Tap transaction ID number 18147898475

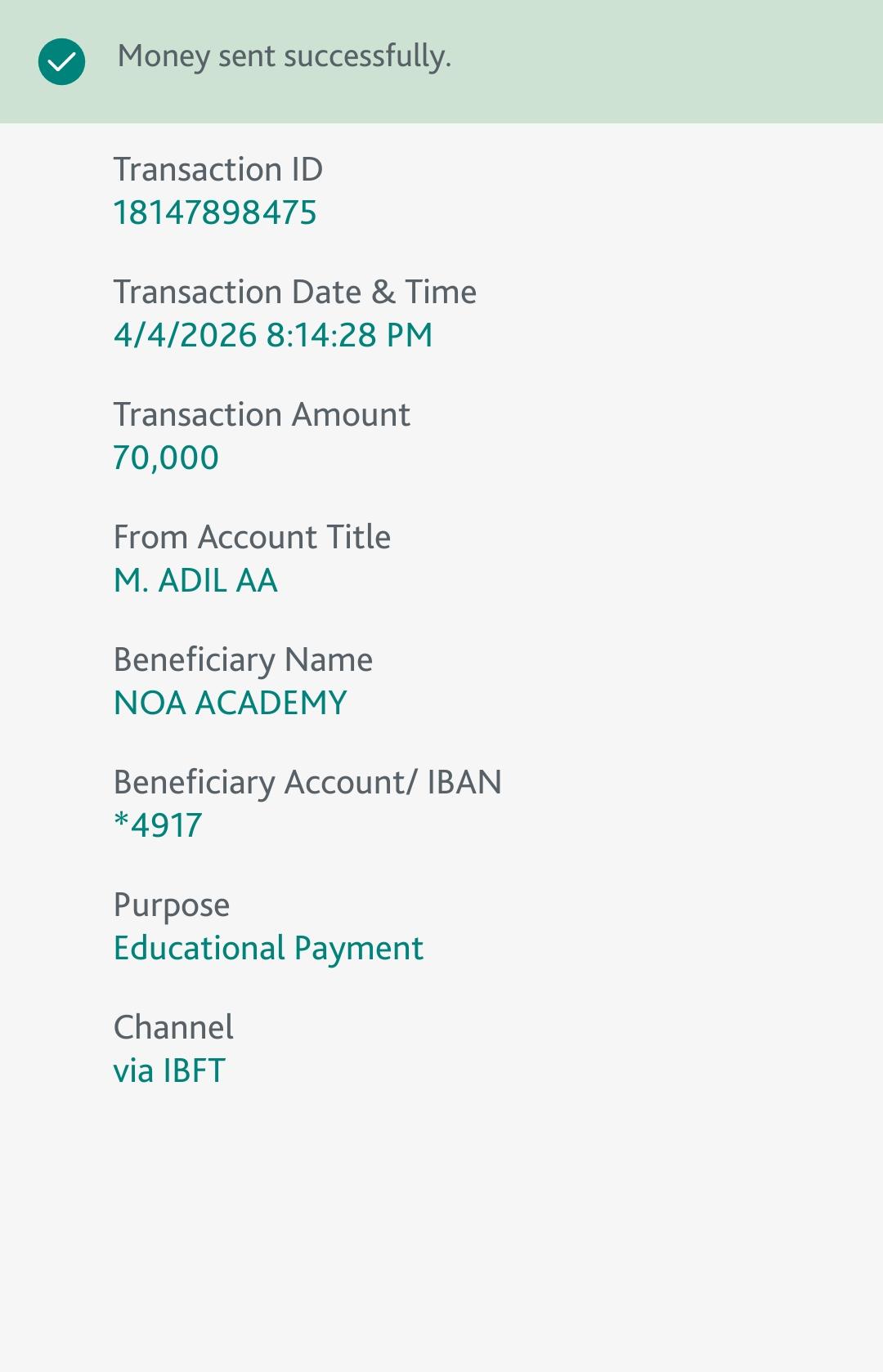tap(214, 213)
